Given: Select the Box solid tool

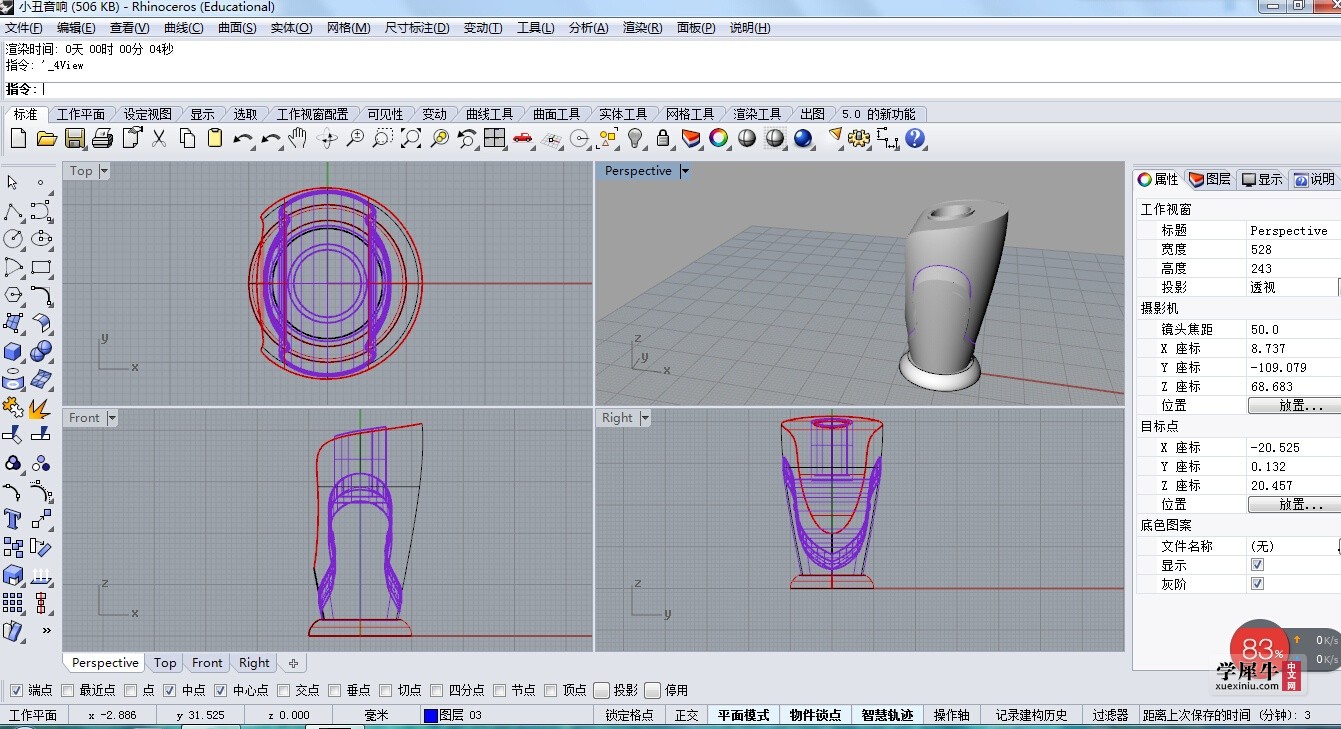Looking at the screenshot, I should tap(13, 351).
